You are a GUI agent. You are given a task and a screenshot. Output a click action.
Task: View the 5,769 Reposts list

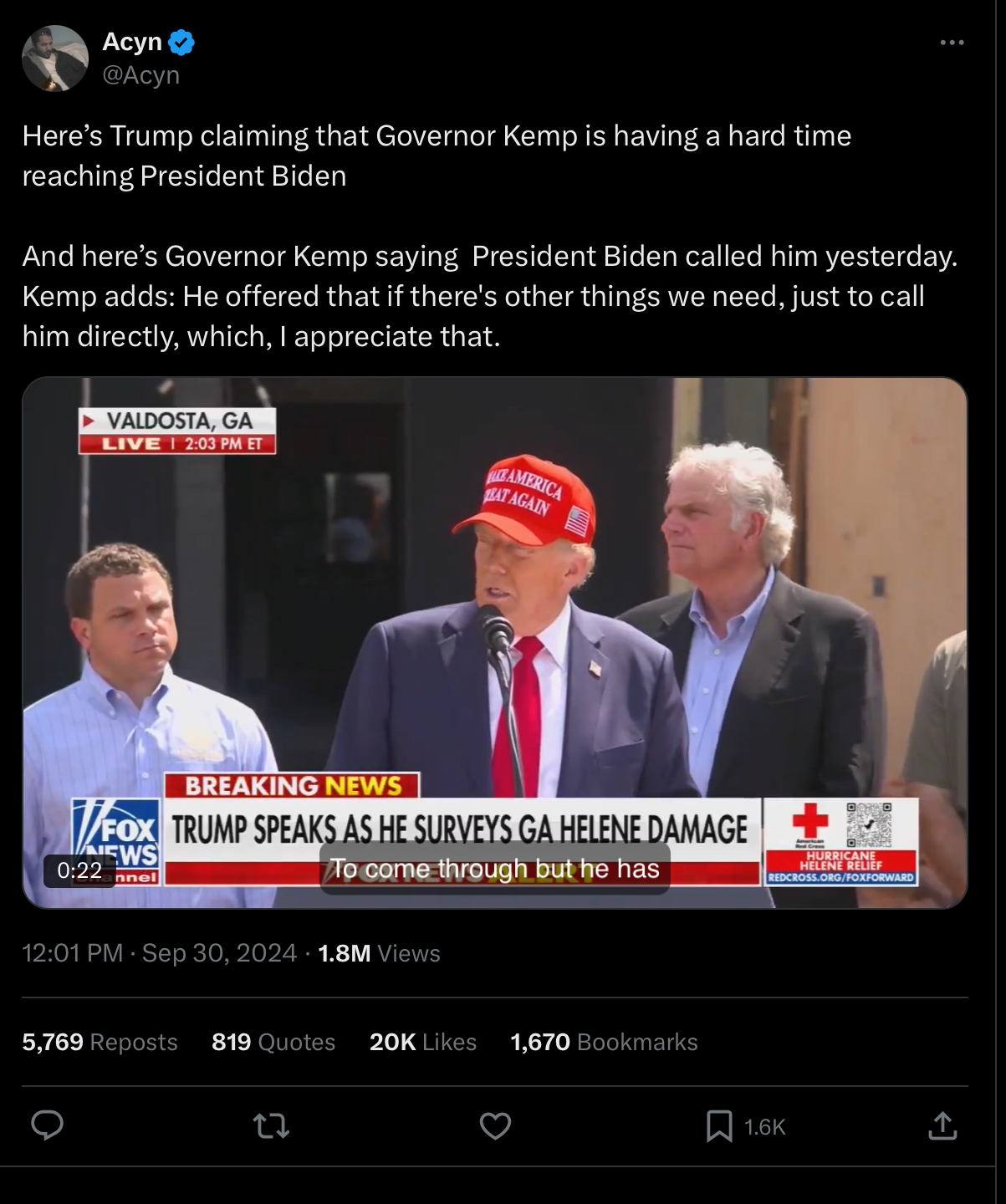100,1042
